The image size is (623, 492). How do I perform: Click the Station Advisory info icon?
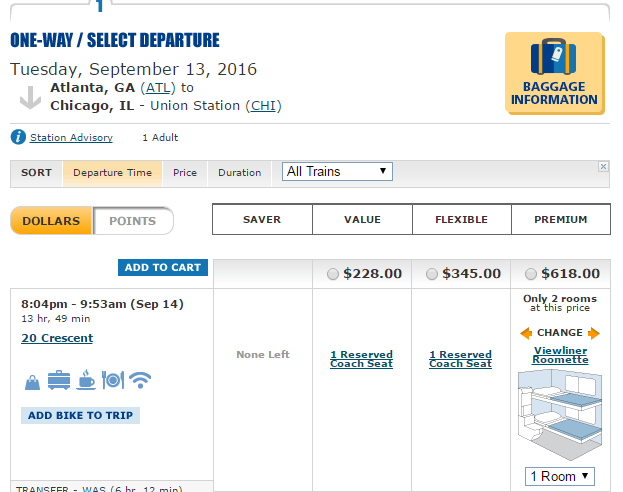point(17,138)
